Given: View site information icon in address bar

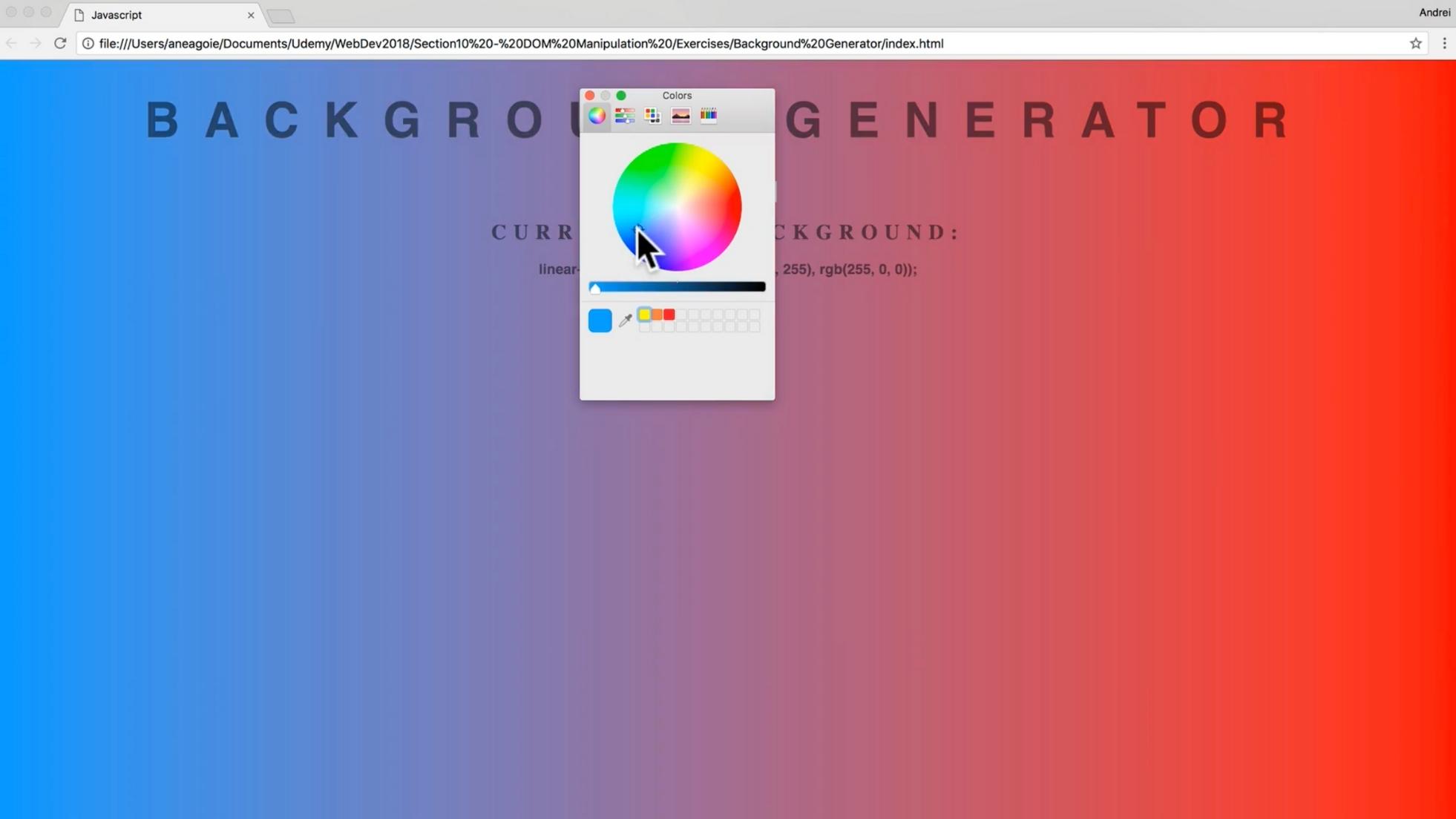Looking at the screenshot, I should pos(88,43).
